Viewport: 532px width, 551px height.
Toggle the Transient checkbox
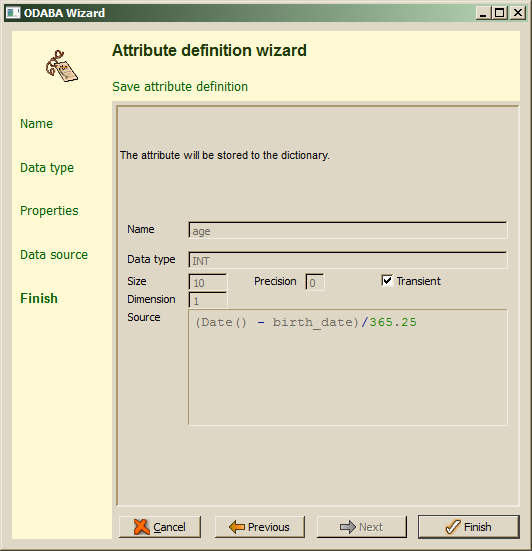coord(387,280)
